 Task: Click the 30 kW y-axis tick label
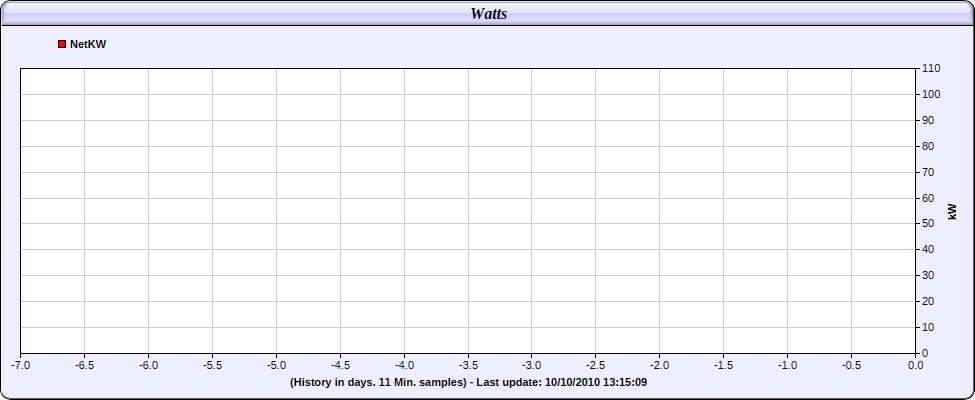click(929, 275)
